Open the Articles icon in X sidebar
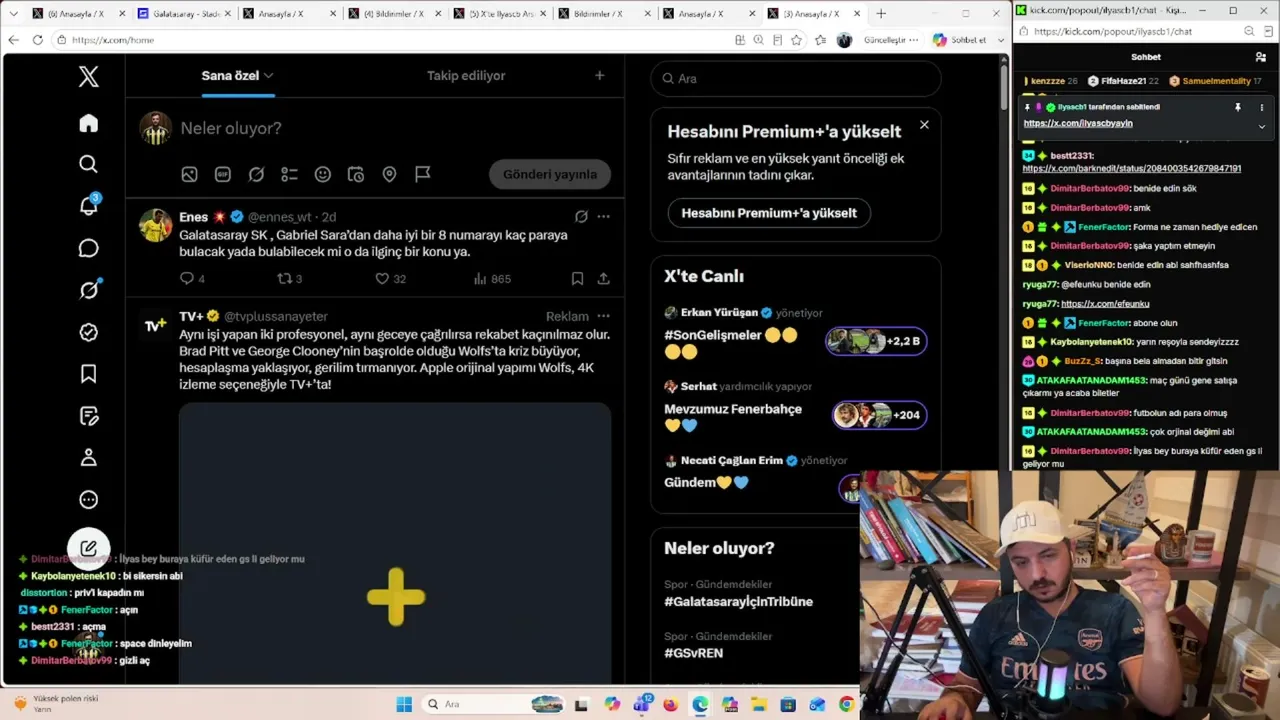1280x720 pixels. (x=89, y=416)
